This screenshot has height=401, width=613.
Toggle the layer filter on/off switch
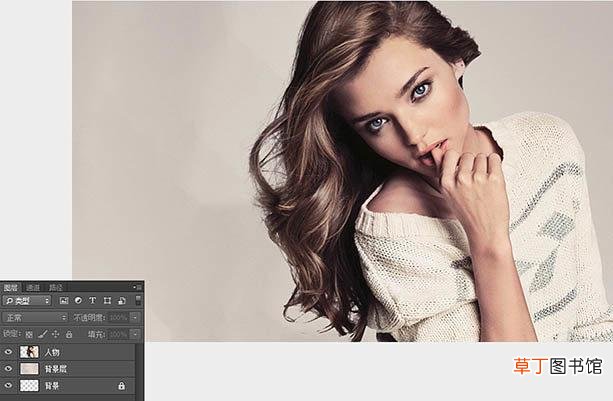(x=138, y=300)
